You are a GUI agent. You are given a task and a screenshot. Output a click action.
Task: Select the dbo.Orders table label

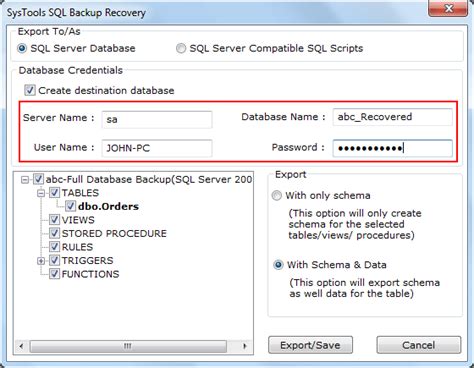point(108,207)
